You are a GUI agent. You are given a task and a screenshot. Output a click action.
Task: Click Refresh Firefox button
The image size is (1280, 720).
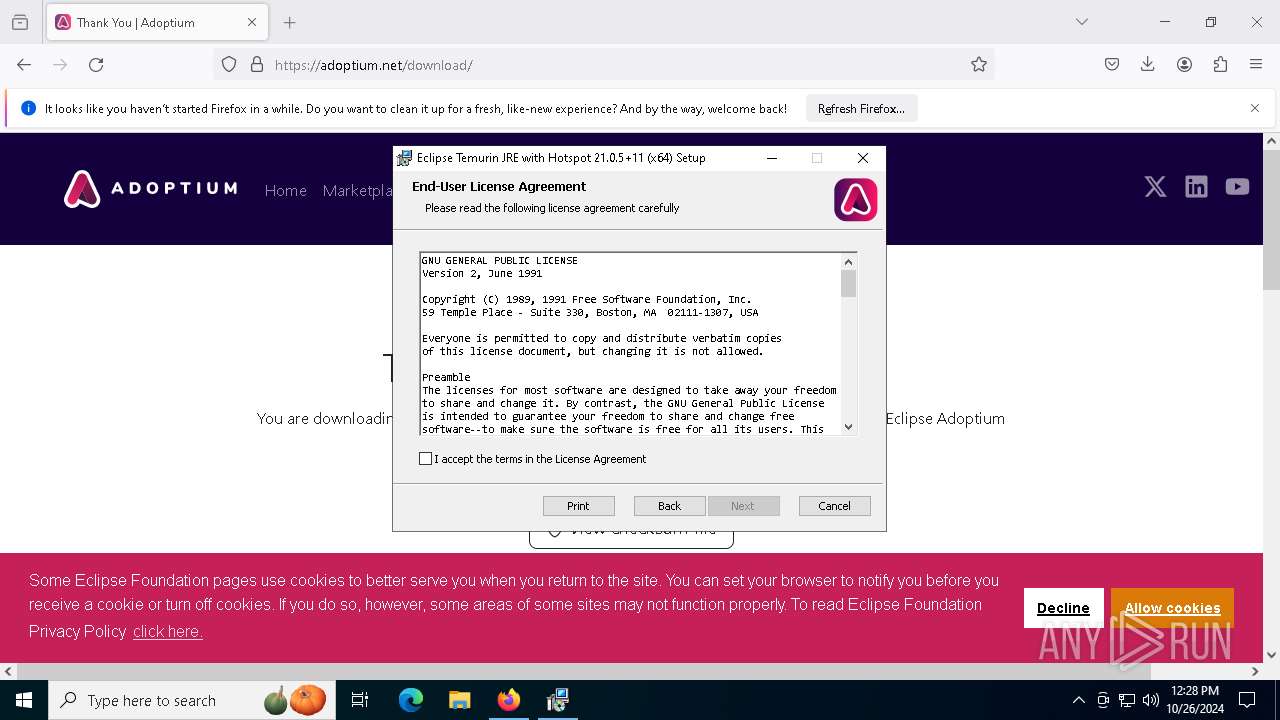click(861, 109)
